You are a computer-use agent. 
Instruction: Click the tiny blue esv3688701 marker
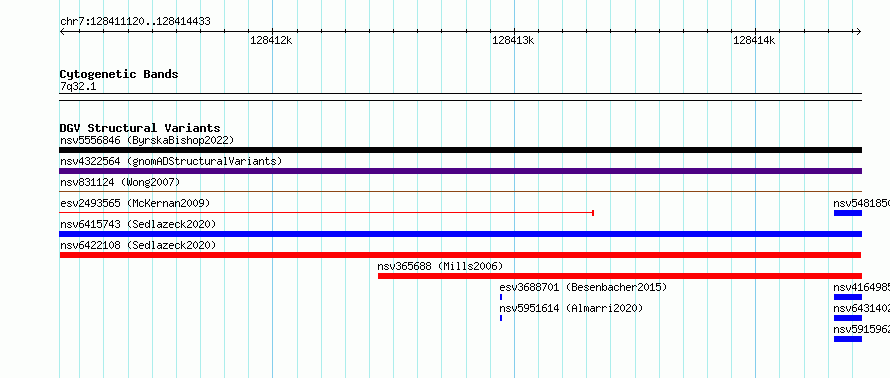501,297
